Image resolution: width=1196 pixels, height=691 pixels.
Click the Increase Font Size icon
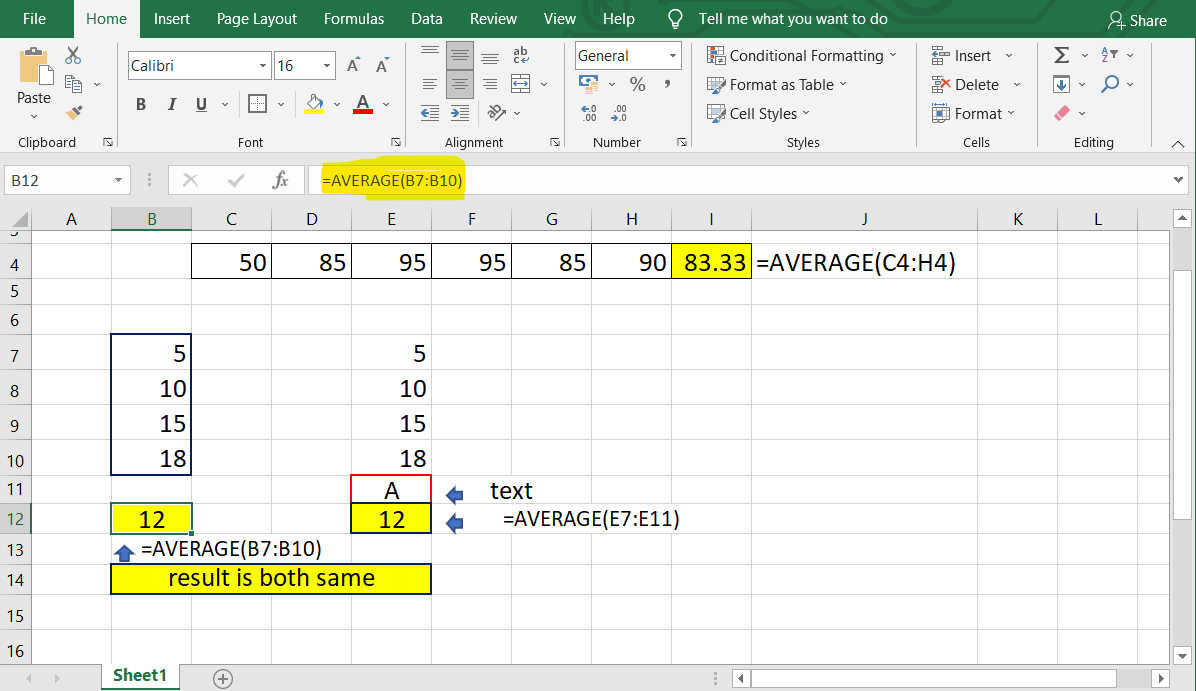coord(353,66)
